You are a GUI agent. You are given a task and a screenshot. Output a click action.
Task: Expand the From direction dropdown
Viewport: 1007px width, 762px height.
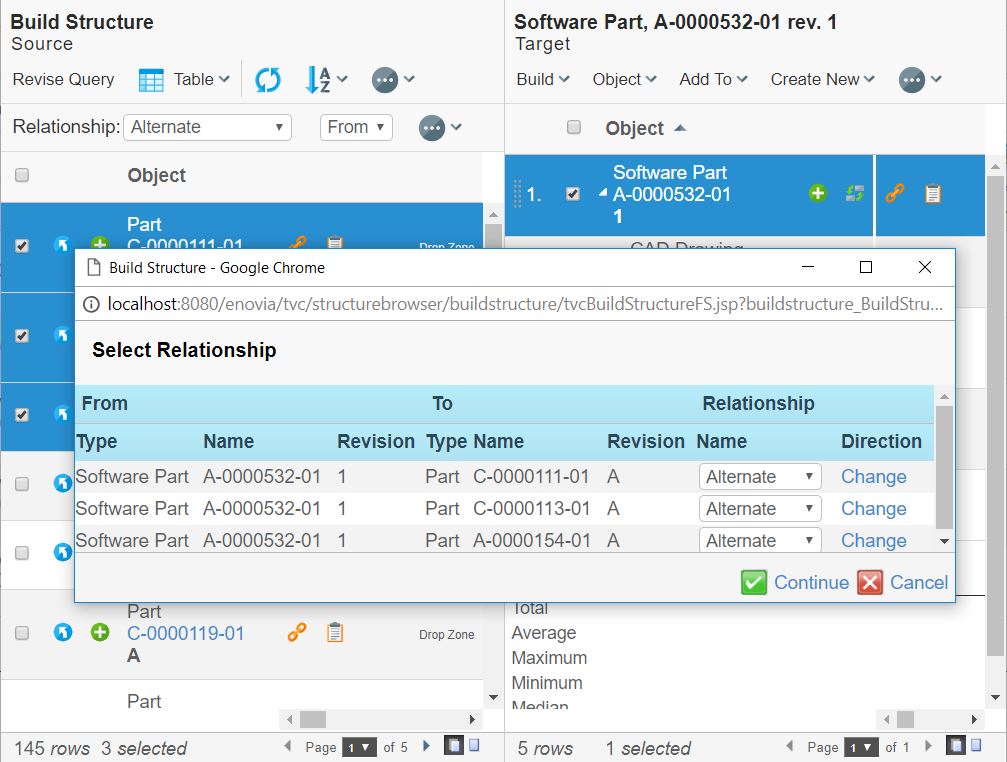click(356, 127)
